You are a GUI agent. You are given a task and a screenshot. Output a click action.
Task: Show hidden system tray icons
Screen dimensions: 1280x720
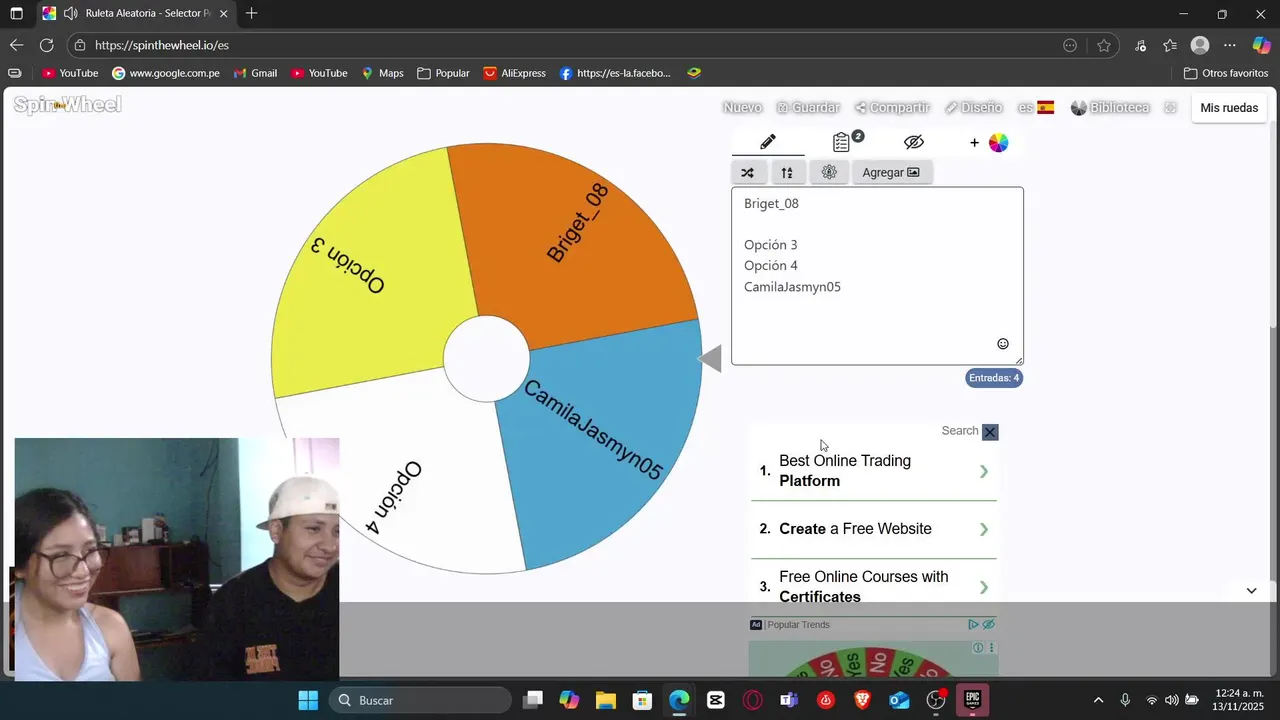click(x=1098, y=700)
